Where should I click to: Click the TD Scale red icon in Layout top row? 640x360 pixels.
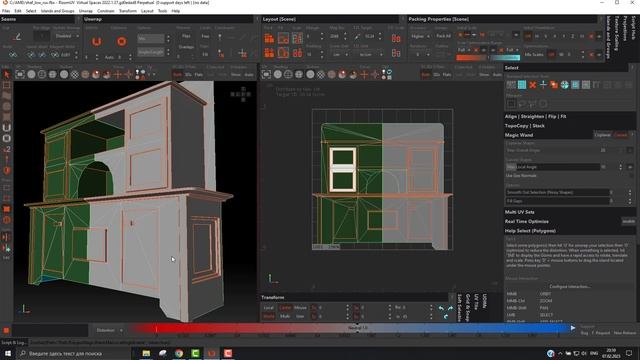(x=396, y=38)
